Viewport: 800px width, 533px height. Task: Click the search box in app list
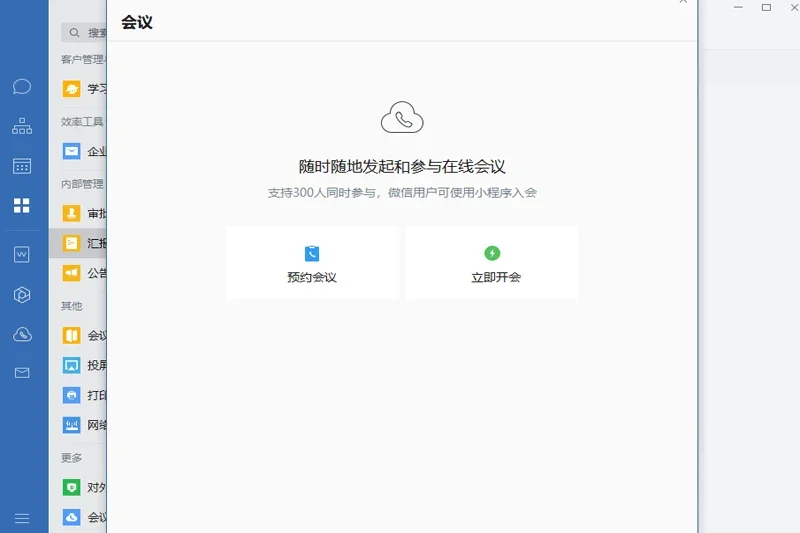coord(84,33)
